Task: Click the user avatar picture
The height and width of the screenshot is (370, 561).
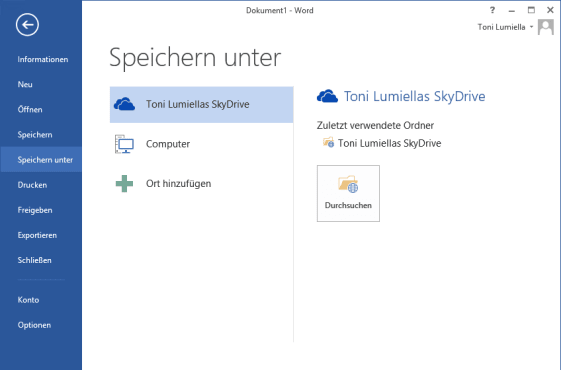Action: (546, 27)
